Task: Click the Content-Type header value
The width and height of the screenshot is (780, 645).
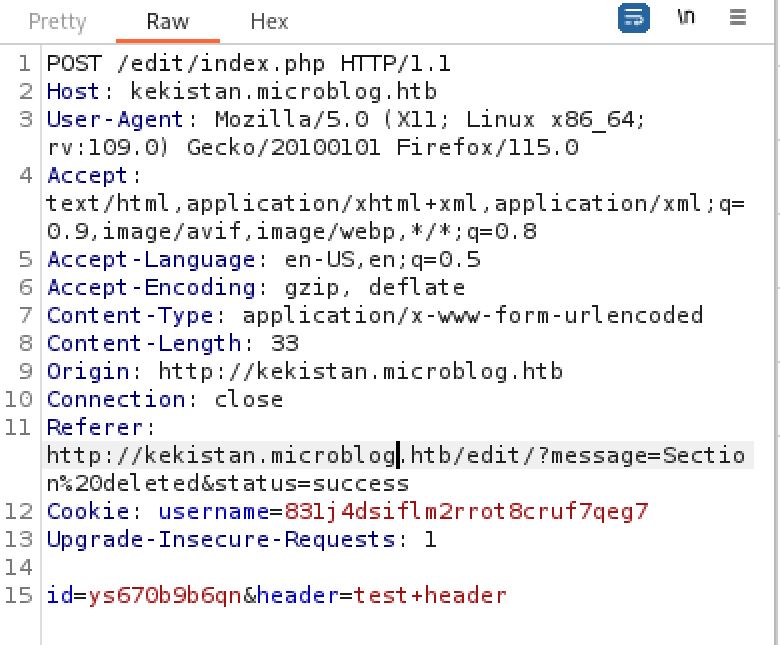Action: coord(473,317)
